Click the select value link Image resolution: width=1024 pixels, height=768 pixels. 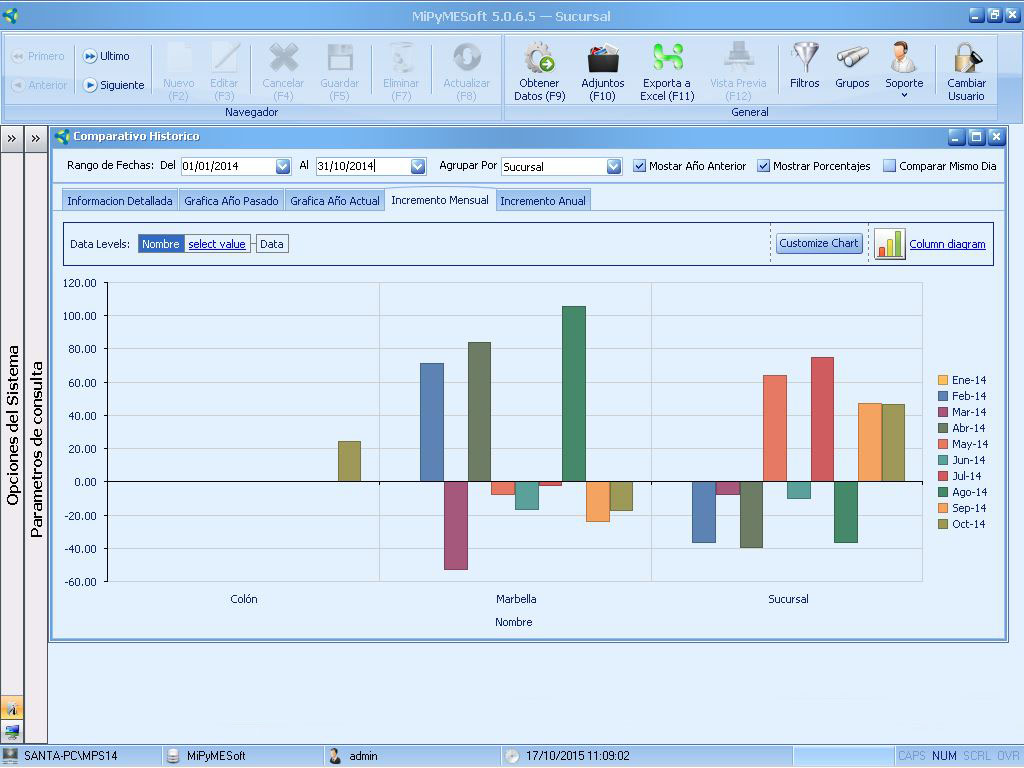click(217, 244)
